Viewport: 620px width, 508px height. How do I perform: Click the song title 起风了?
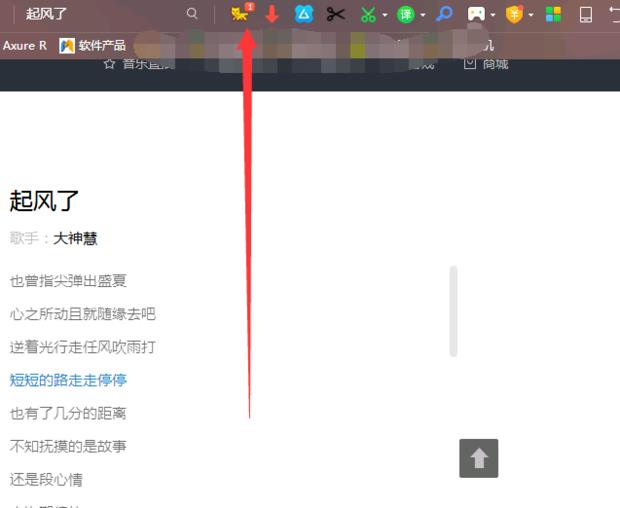44,200
